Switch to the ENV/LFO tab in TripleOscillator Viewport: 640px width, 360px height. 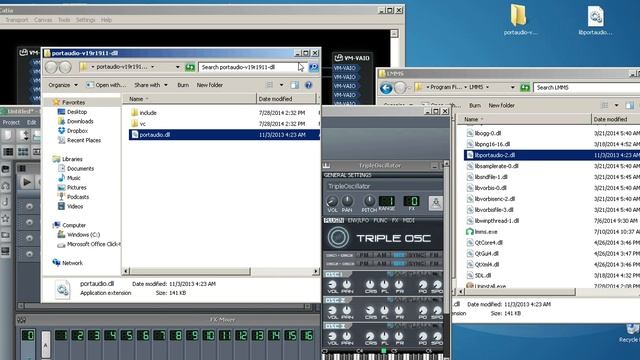[358, 220]
